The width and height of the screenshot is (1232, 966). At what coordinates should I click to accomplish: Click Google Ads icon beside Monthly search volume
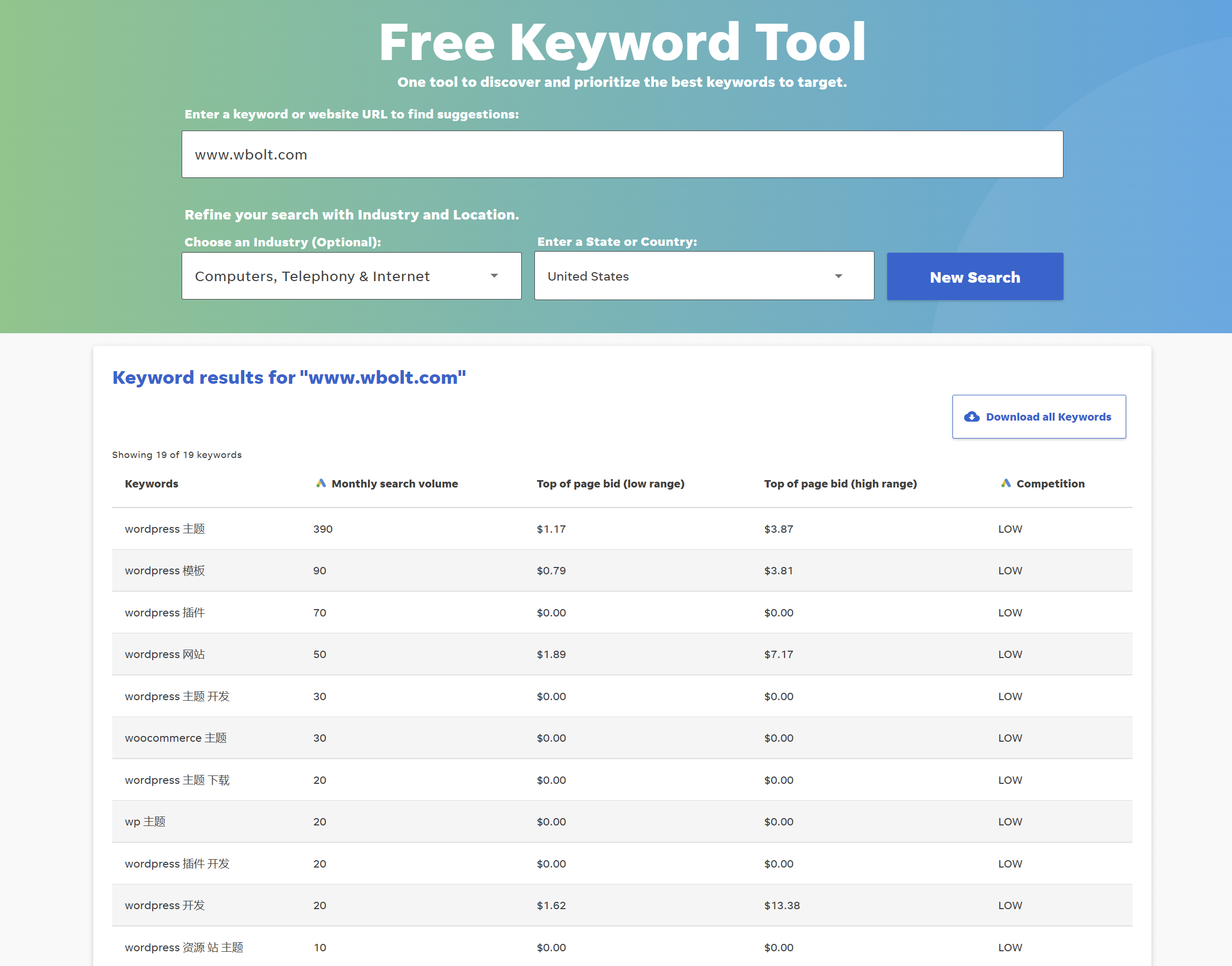click(x=321, y=484)
